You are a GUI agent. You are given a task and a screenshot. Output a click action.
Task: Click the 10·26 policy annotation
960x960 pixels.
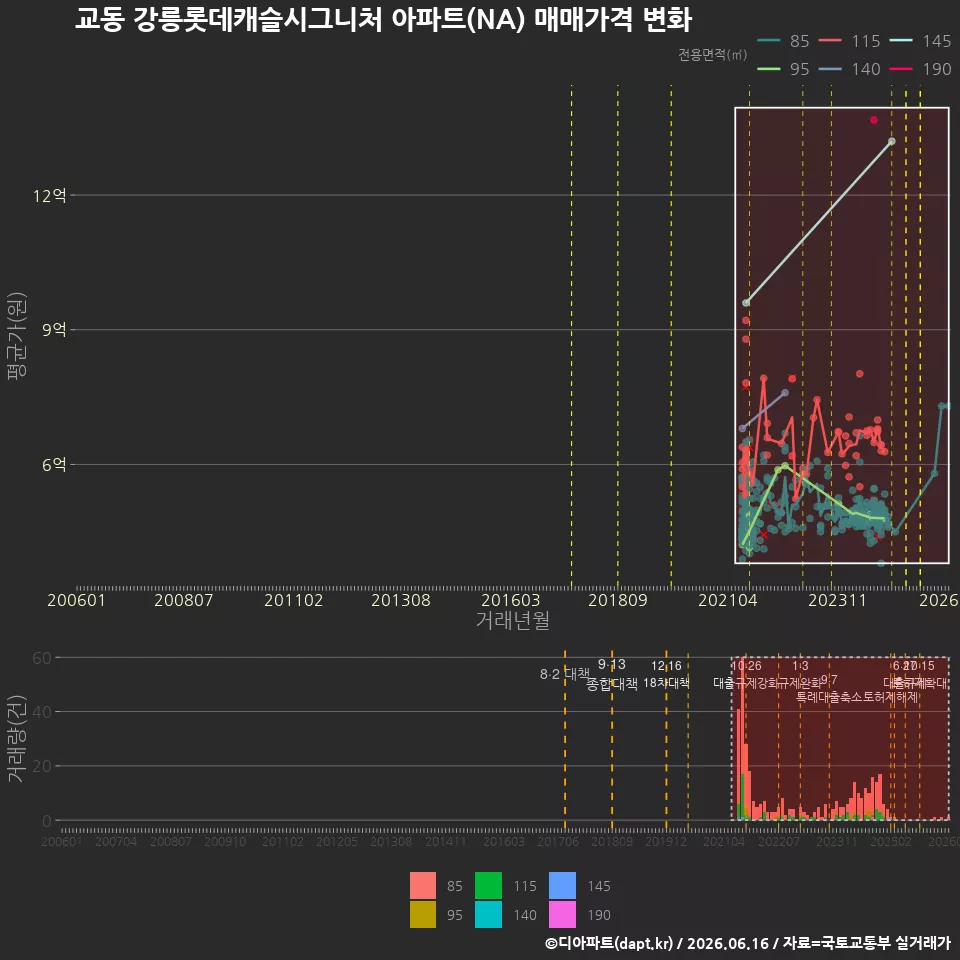746,666
